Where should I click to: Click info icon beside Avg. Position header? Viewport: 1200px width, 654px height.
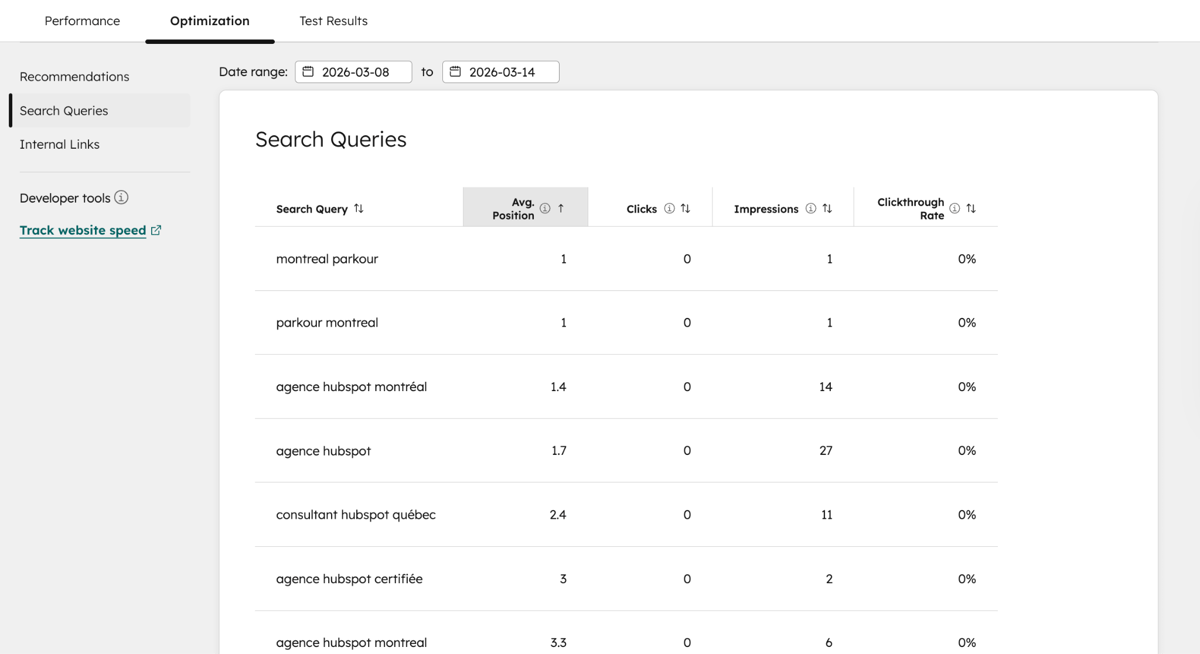[x=545, y=208]
